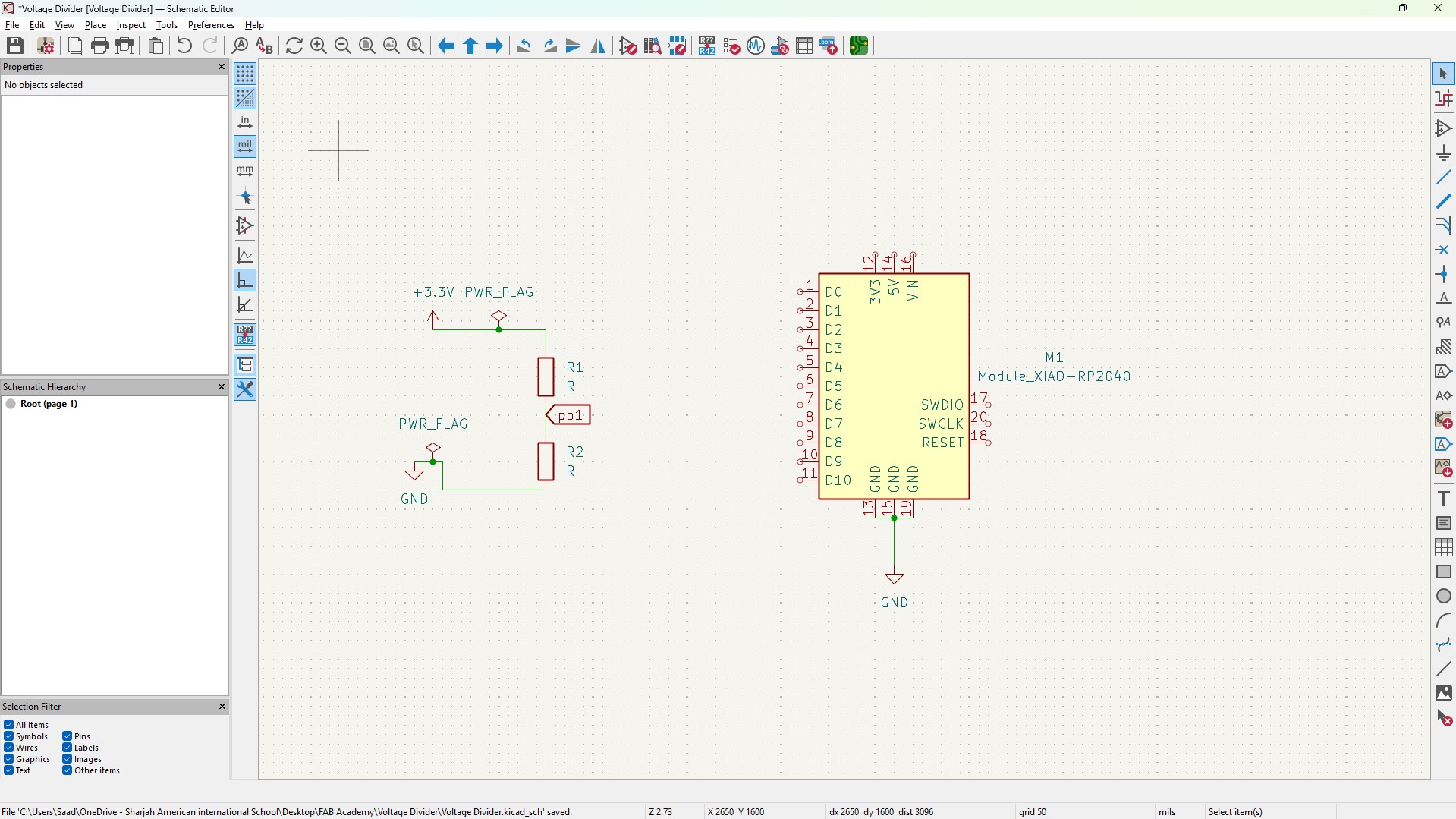Close the Properties panel

point(222,67)
